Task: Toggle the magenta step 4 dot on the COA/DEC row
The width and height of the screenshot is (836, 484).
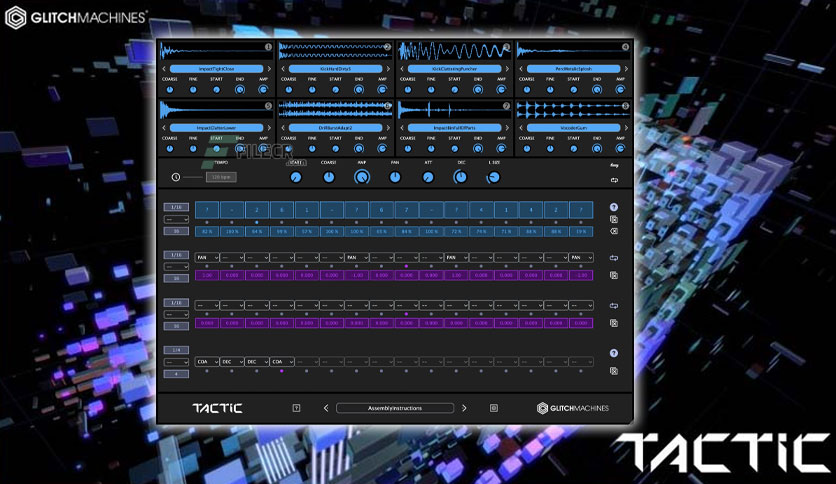Action: coord(282,371)
